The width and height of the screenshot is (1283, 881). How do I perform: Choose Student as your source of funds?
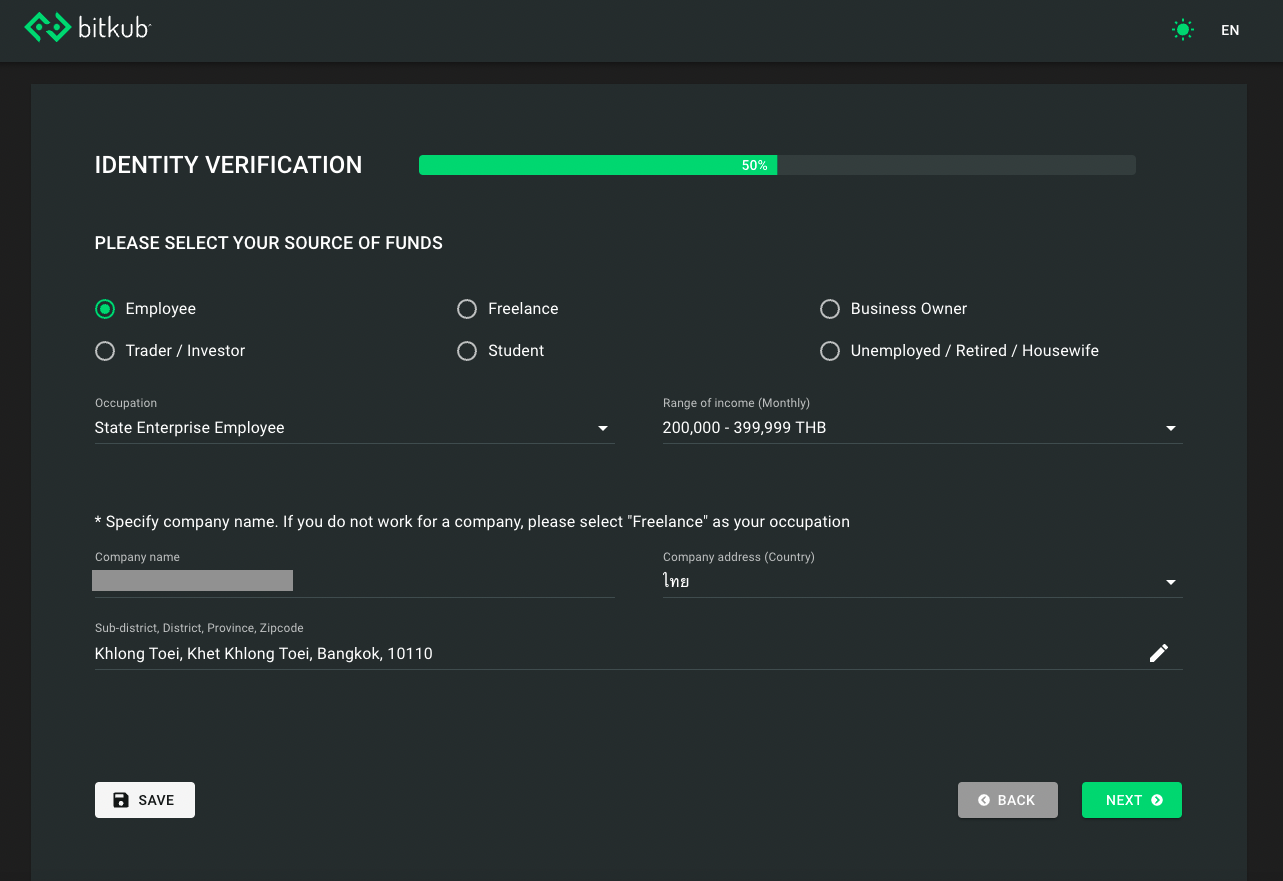click(x=467, y=351)
